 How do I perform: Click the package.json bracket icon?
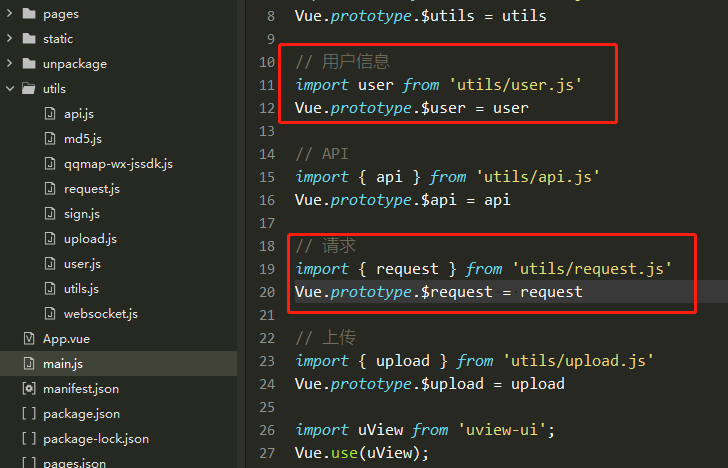click(29, 414)
